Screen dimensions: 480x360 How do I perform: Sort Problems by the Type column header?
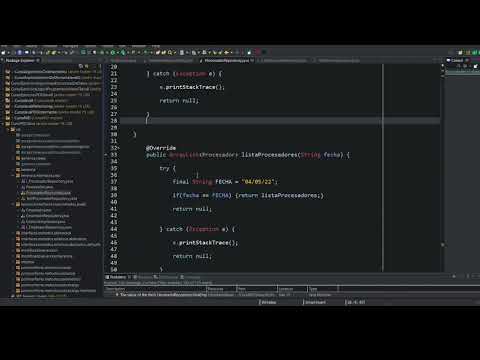click(323, 289)
